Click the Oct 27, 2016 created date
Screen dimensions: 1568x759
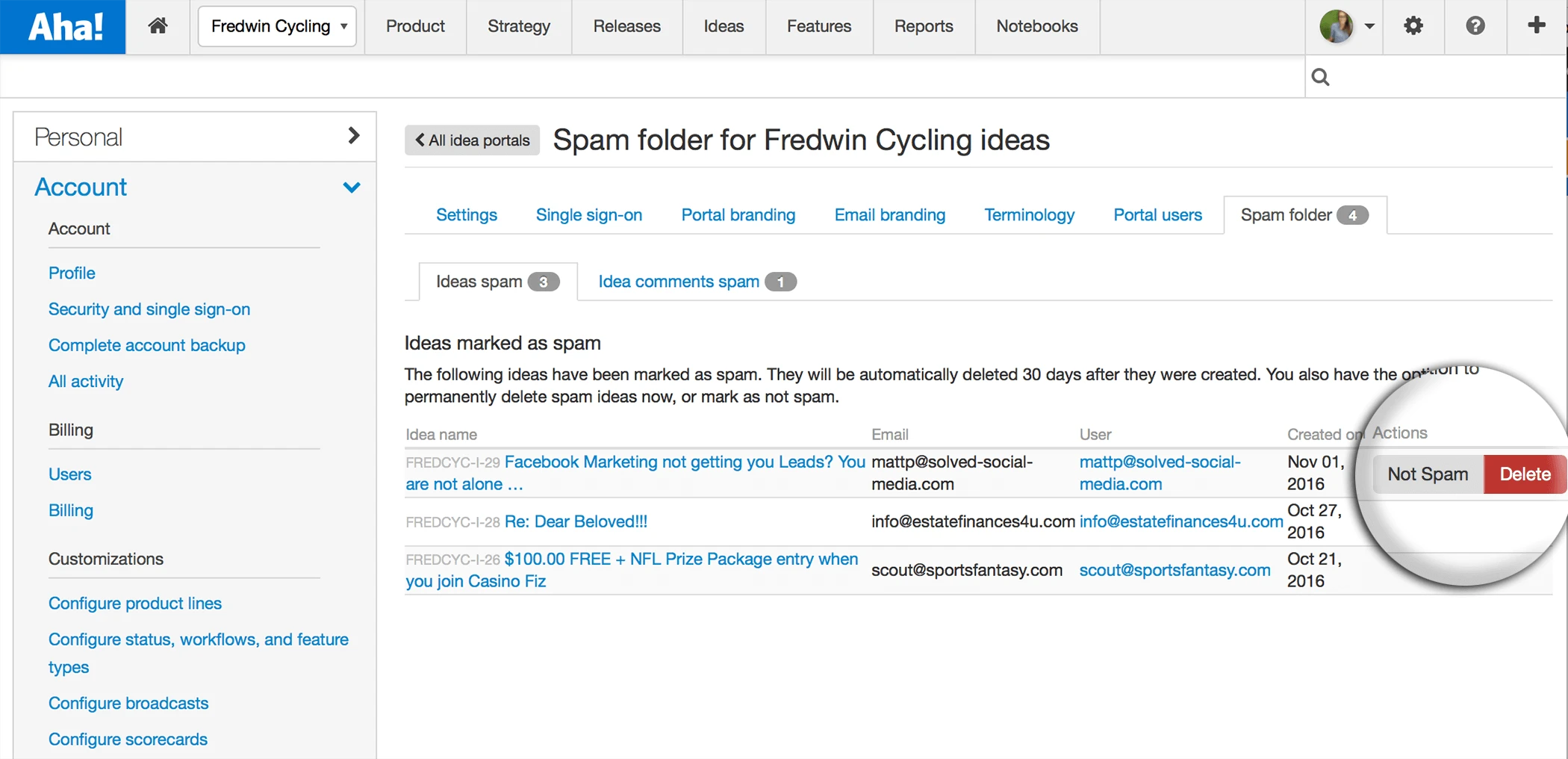click(x=1315, y=521)
